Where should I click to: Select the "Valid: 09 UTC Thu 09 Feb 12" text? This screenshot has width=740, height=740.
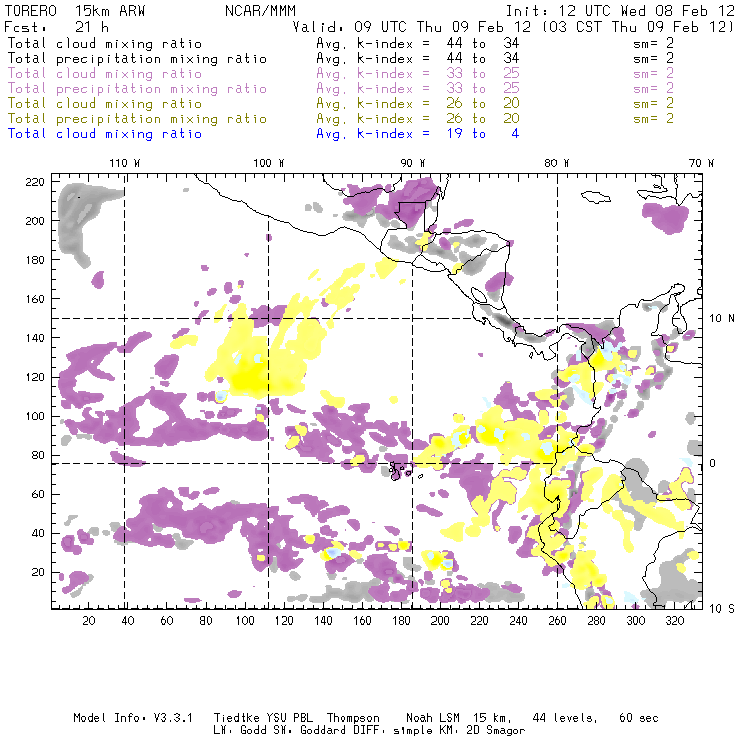pos(412,26)
